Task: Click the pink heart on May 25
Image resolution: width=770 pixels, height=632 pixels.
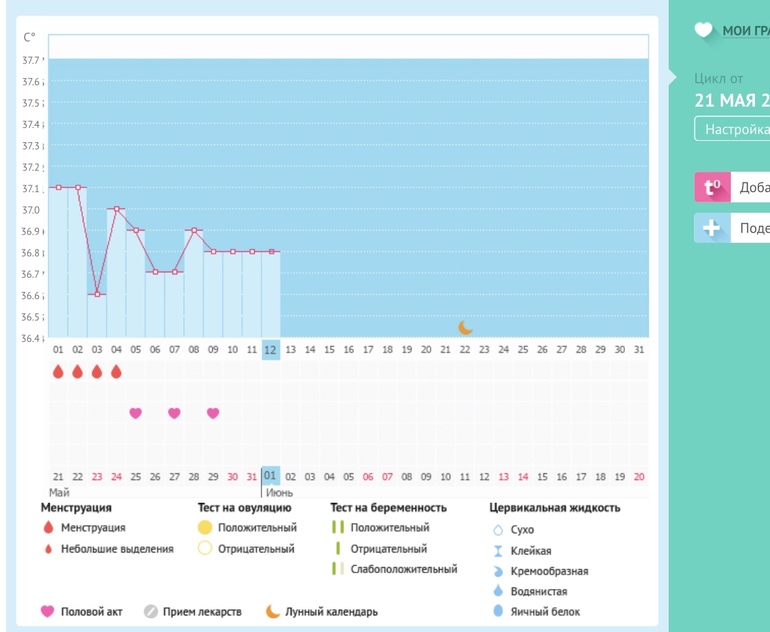Action: (136, 413)
